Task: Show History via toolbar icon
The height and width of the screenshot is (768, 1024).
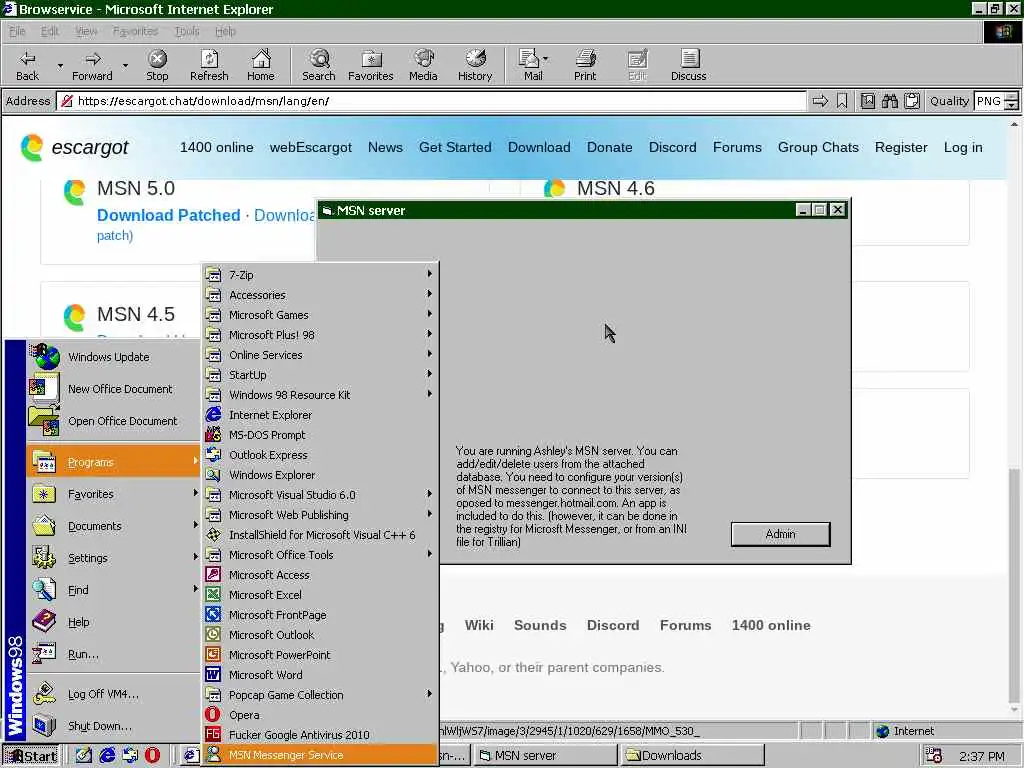Action: pos(475,65)
